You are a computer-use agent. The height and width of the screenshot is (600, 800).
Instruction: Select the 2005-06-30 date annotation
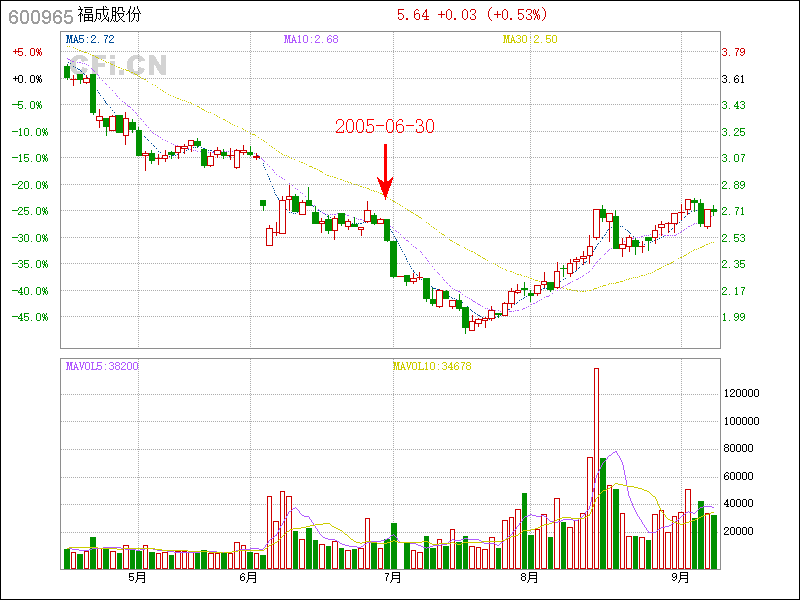click(x=384, y=127)
